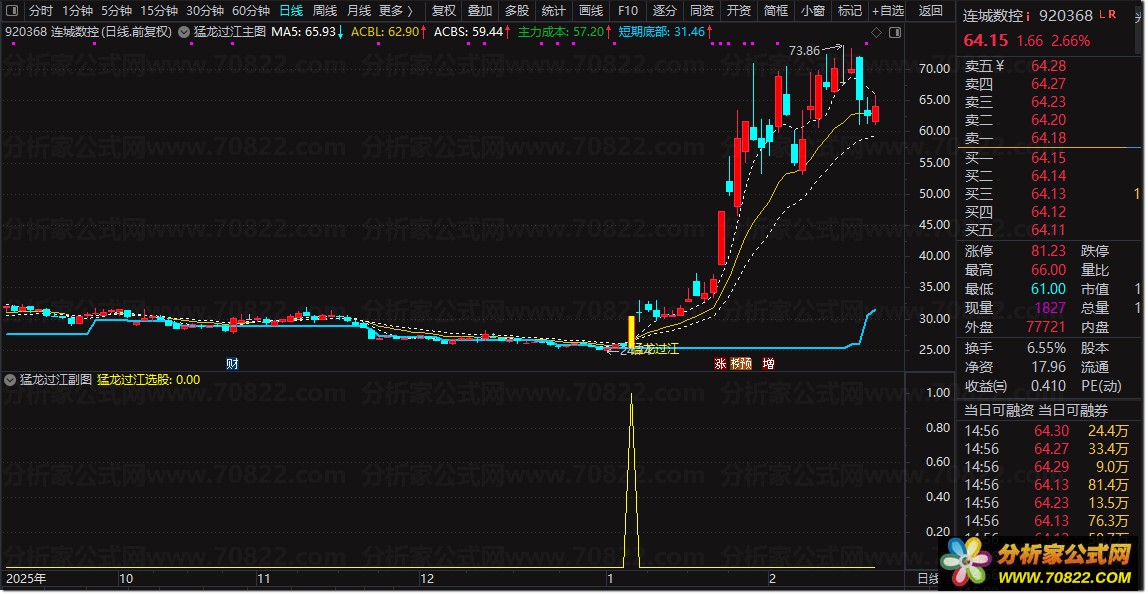
Task: Click the 现量 value 1827
Action: (x=1051, y=308)
